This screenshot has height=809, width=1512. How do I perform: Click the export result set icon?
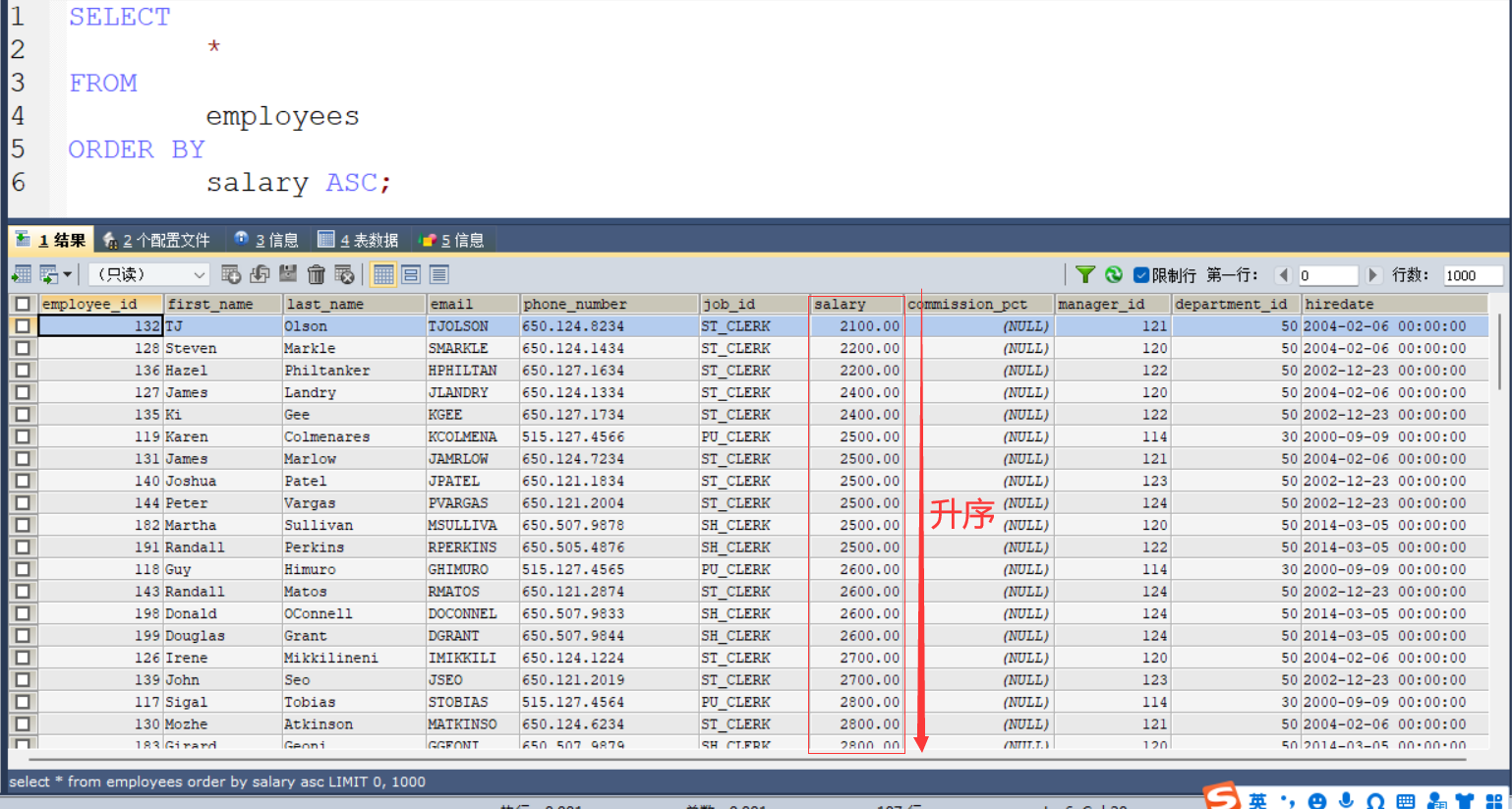[21, 274]
